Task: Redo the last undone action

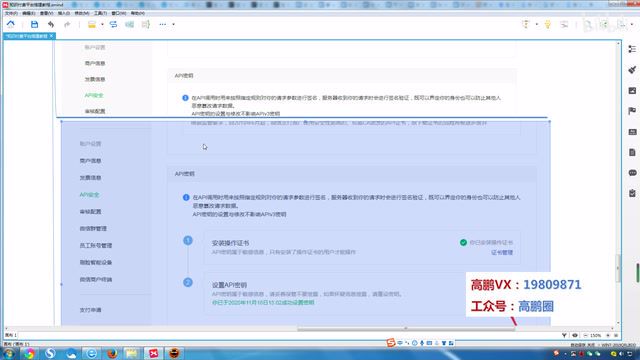Action: (67, 24)
